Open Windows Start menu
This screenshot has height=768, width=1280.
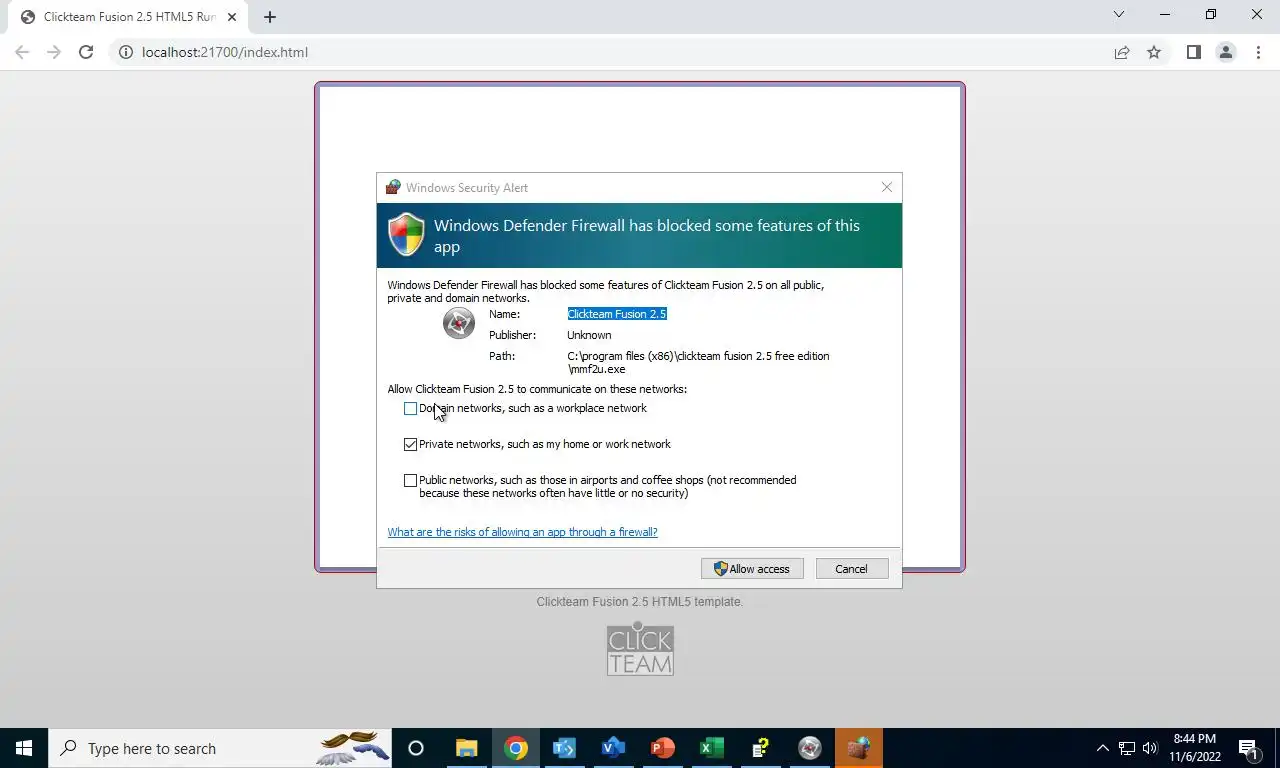point(24,748)
